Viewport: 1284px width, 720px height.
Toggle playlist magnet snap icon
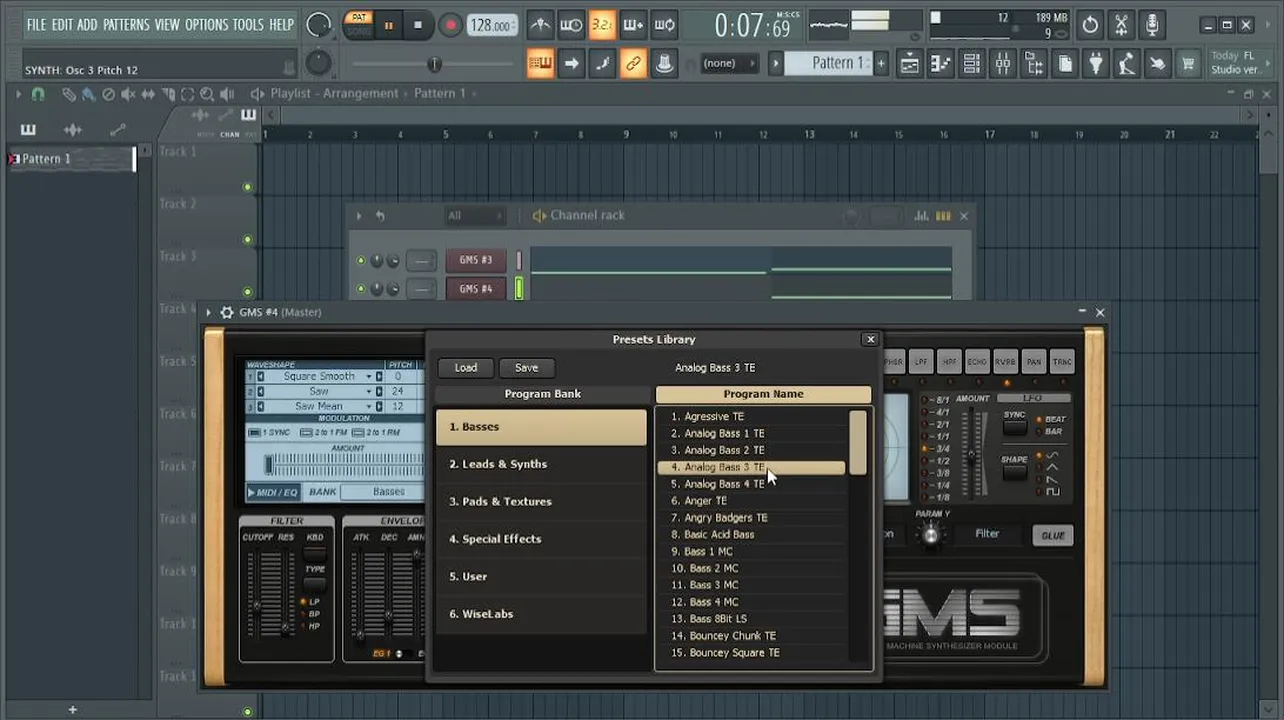38,94
